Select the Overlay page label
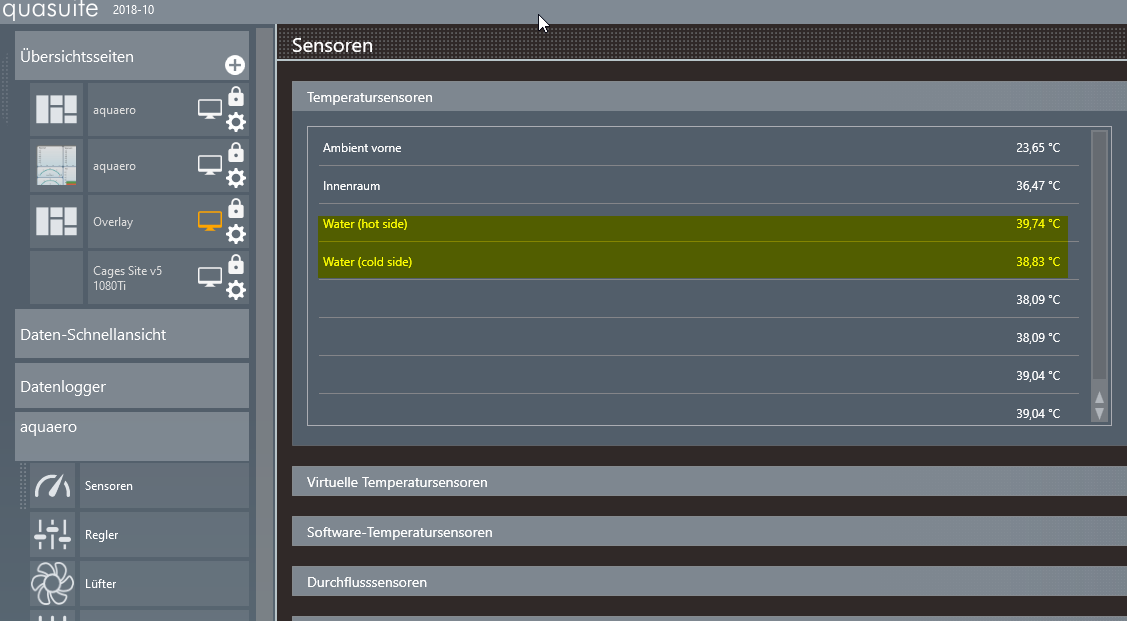 click(x=113, y=222)
